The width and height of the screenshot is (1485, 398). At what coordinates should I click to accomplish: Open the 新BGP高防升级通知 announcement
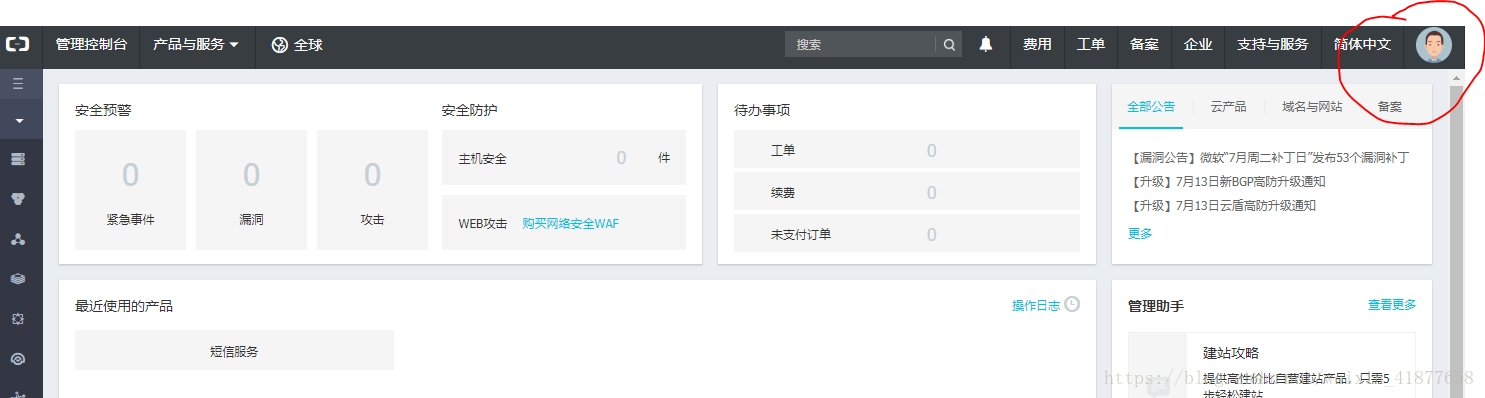pos(1227,182)
